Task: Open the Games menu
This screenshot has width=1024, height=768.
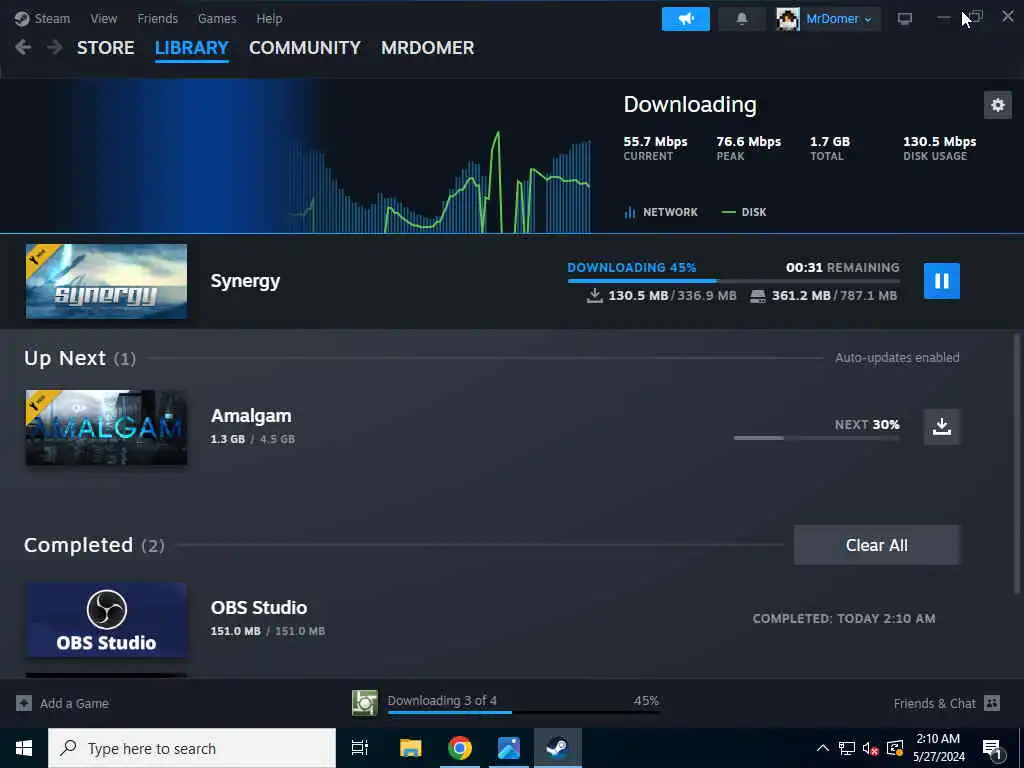Action: pyautogui.click(x=217, y=18)
